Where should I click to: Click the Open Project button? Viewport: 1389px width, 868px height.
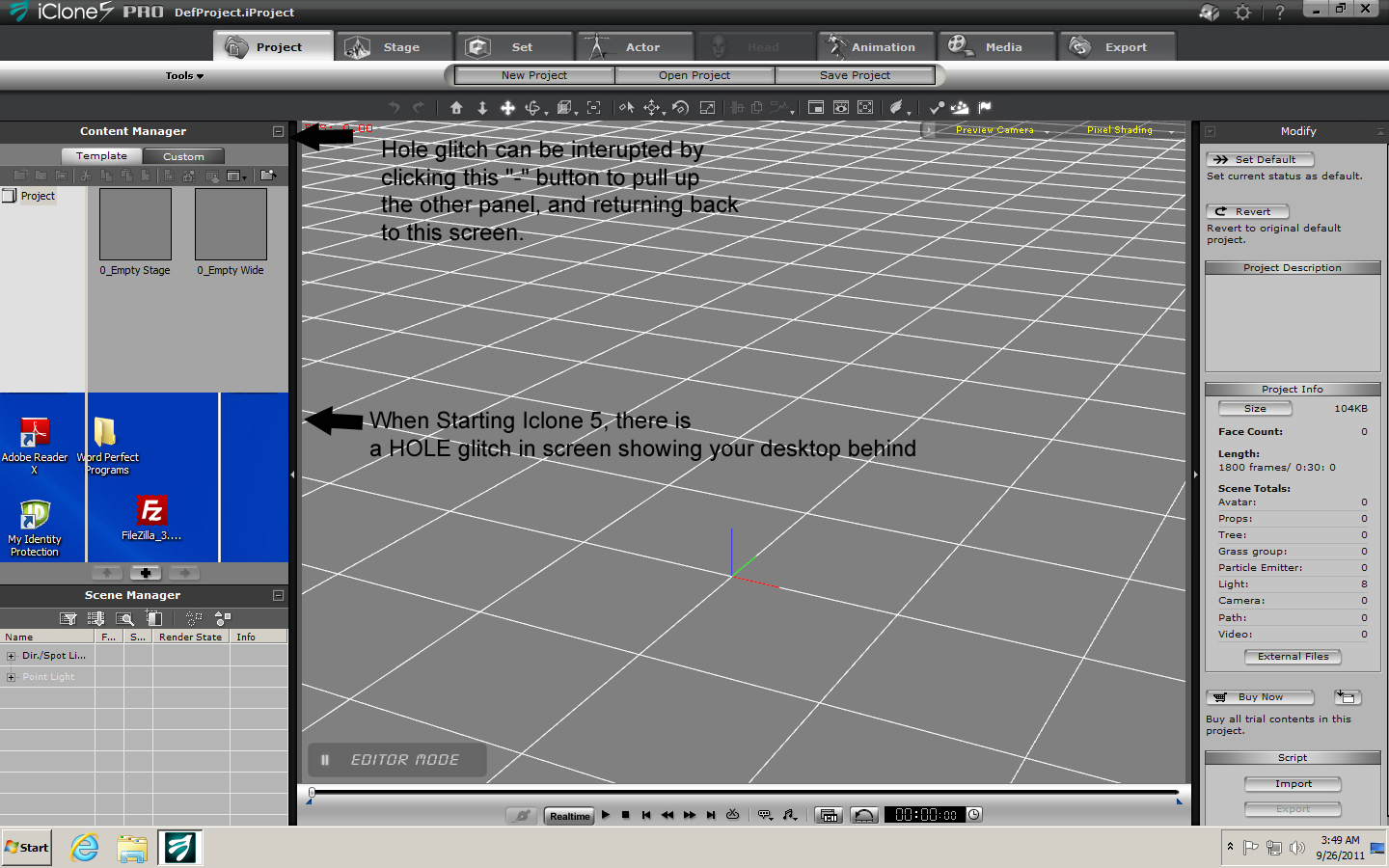[694, 75]
